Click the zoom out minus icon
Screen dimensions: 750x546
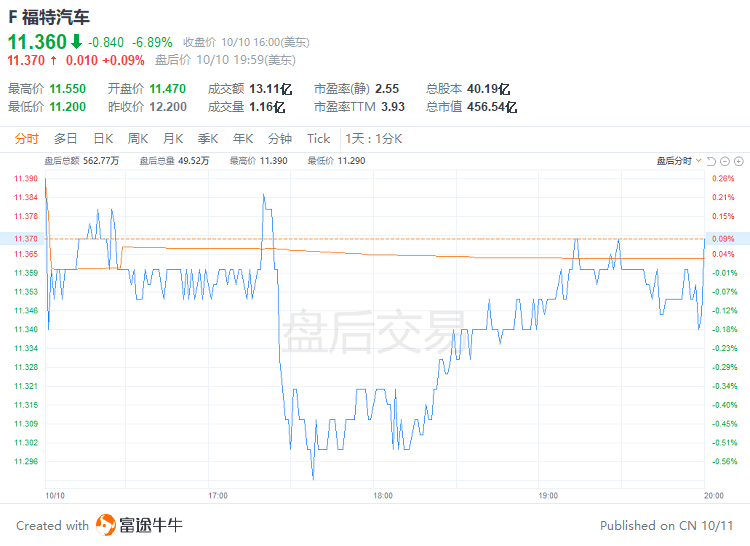(725, 162)
